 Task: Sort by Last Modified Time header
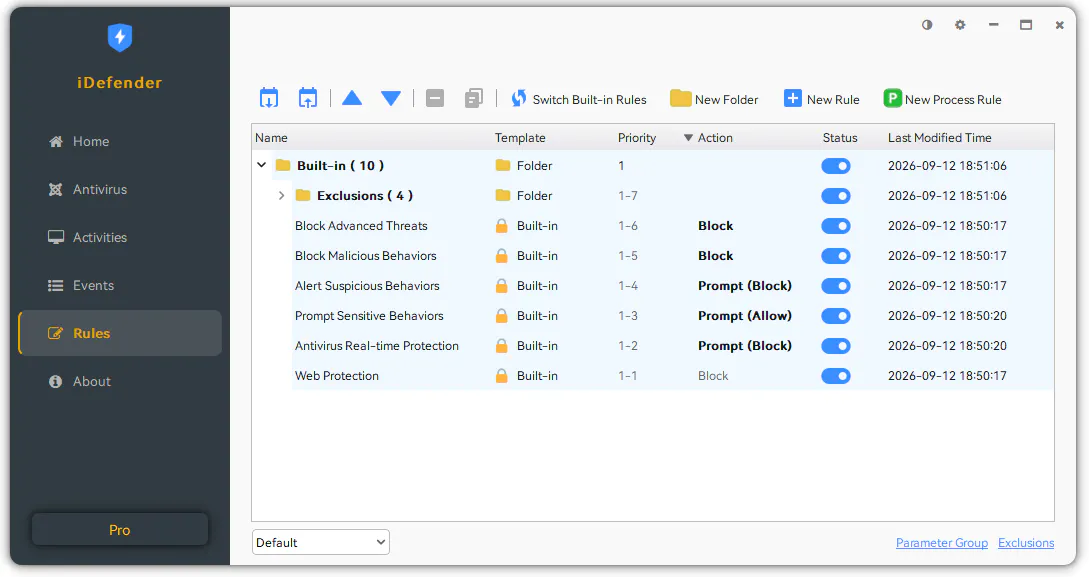(x=939, y=137)
